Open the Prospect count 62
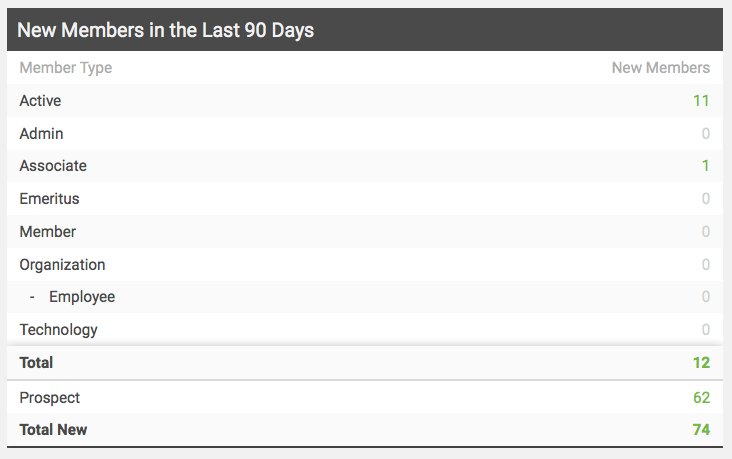Viewport: 732px width, 459px height. point(701,397)
